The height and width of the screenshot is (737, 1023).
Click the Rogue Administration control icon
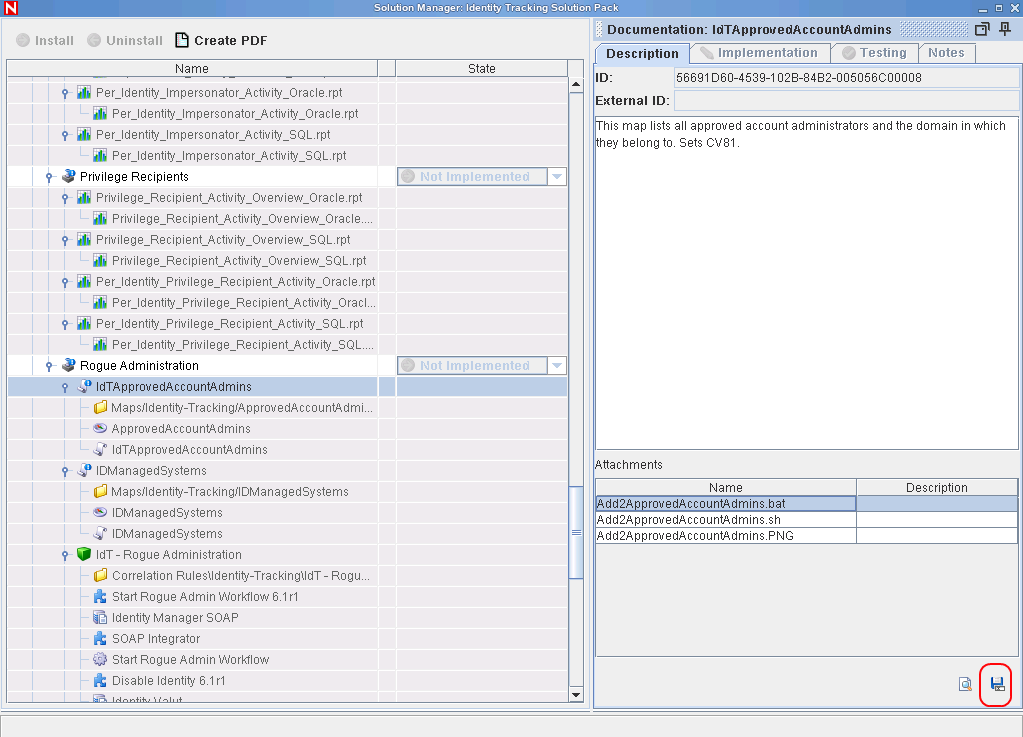(x=69, y=366)
